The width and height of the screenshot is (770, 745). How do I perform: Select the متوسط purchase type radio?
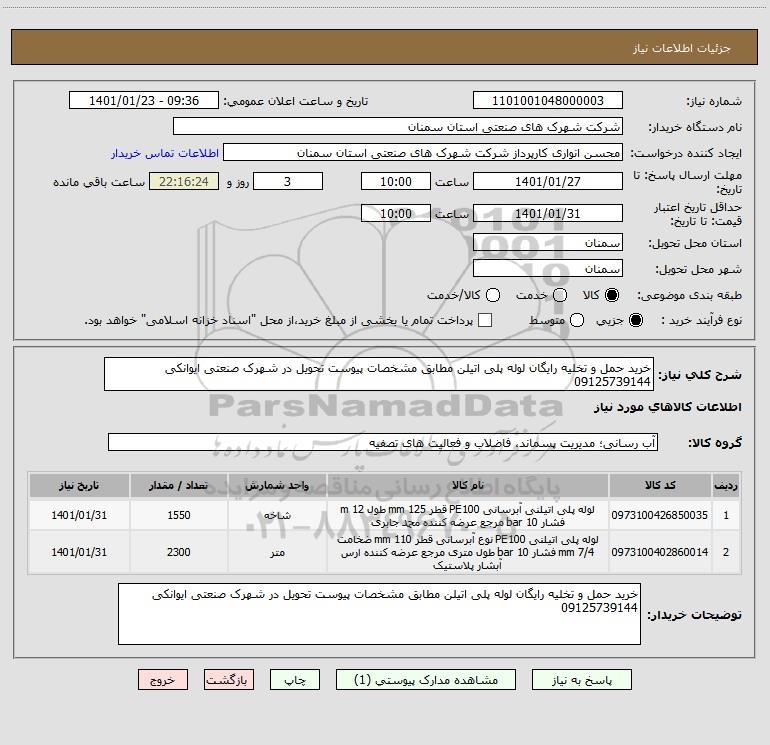[577, 320]
